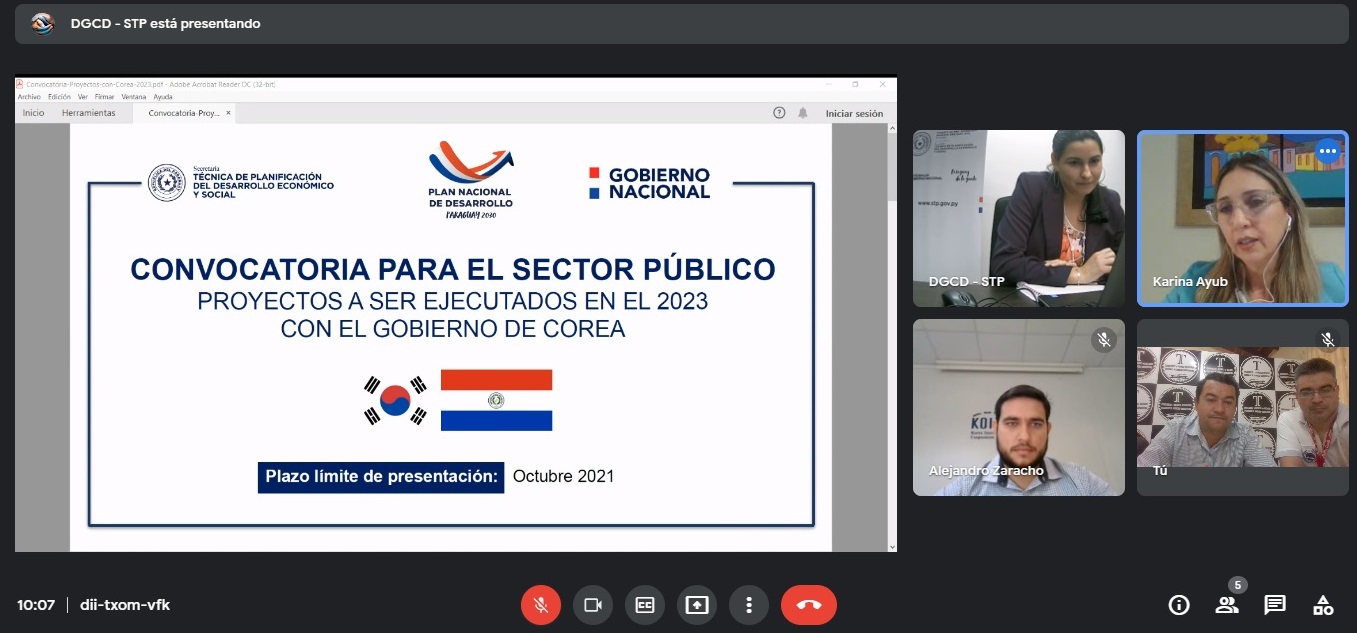The height and width of the screenshot is (633, 1357).
Task: Select the Convocatoria-Proy... document tab
Action: click(x=183, y=113)
